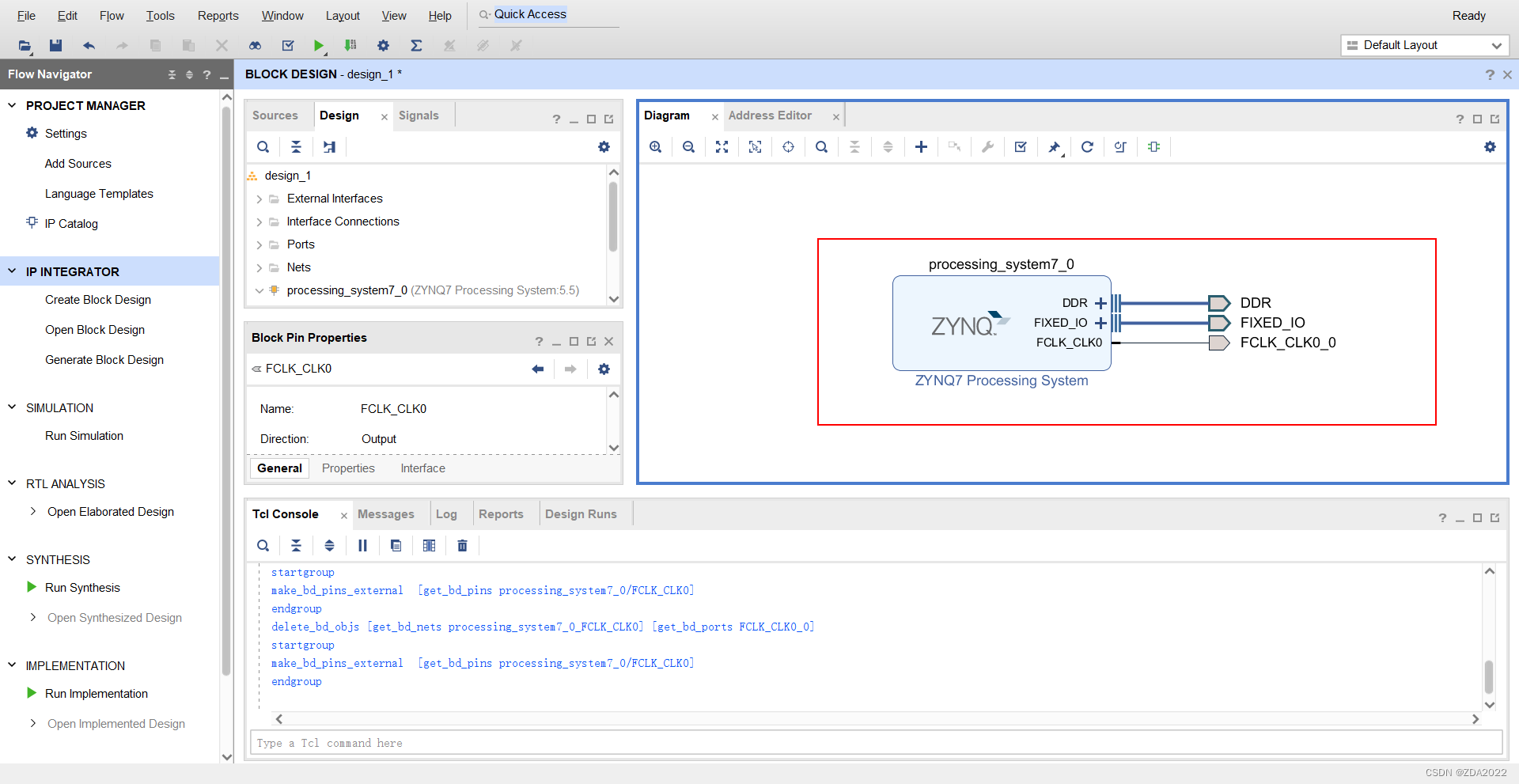Image resolution: width=1519 pixels, height=784 pixels.
Task: Click Generate Block Design link
Action: click(104, 360)
